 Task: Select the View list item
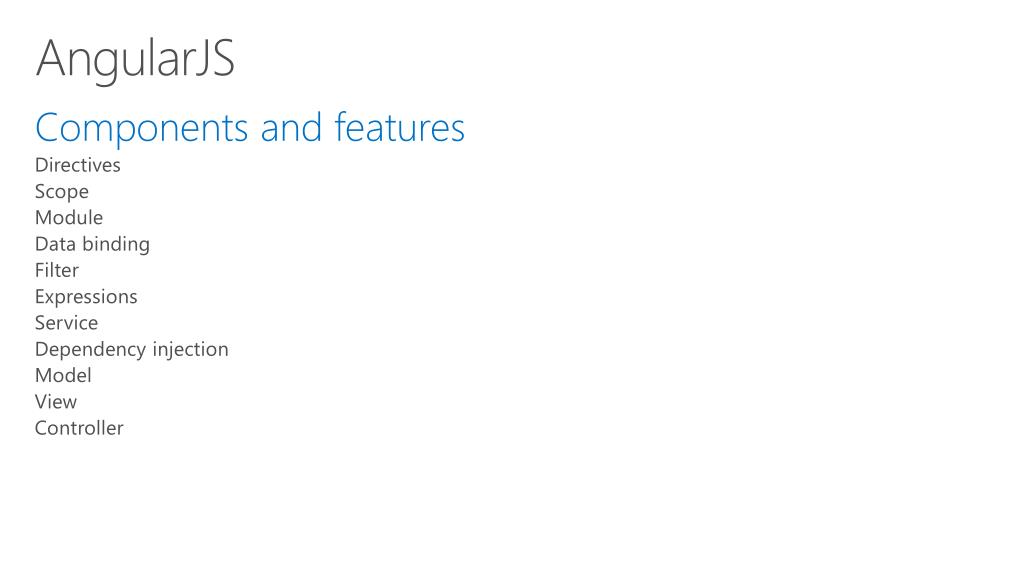click(x=56, y=402)
